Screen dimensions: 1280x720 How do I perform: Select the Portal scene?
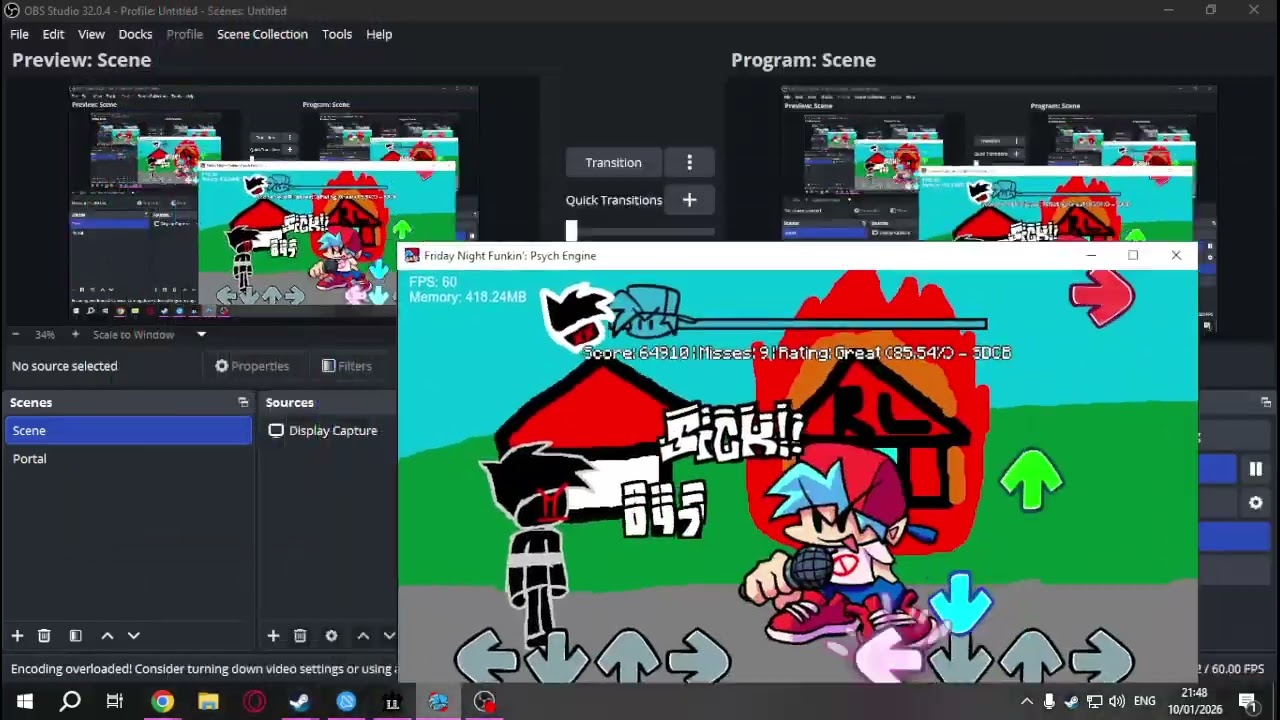128,458
